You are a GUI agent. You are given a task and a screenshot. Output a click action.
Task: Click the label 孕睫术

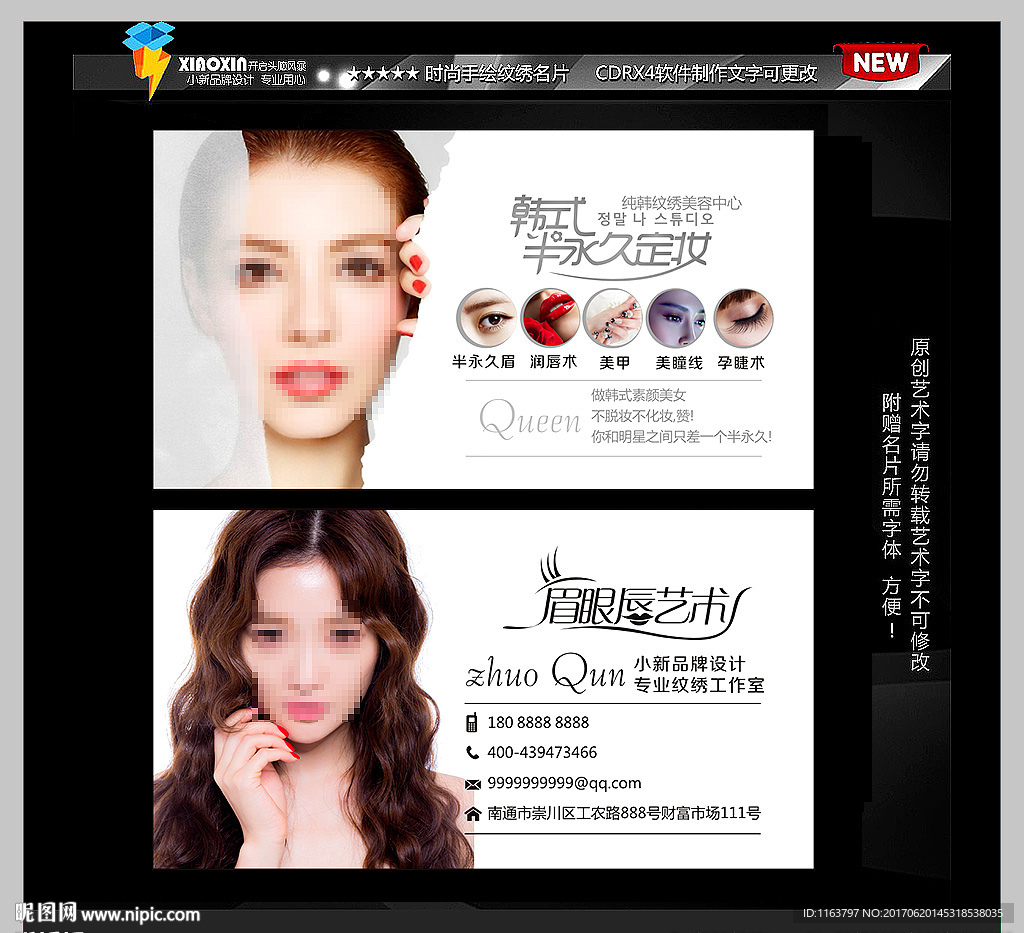pyautogui.click(x=741, y=362)
